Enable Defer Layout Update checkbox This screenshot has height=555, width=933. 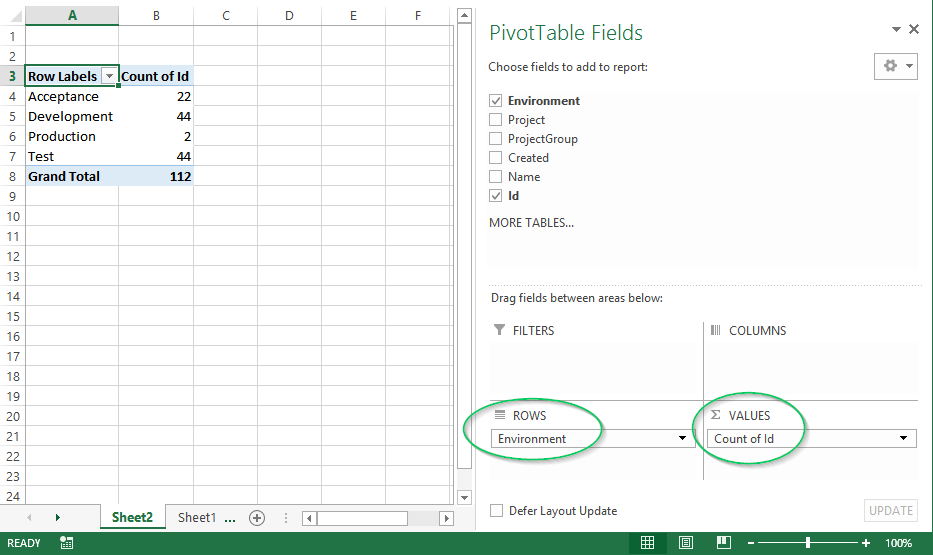[x=496, y=511]
